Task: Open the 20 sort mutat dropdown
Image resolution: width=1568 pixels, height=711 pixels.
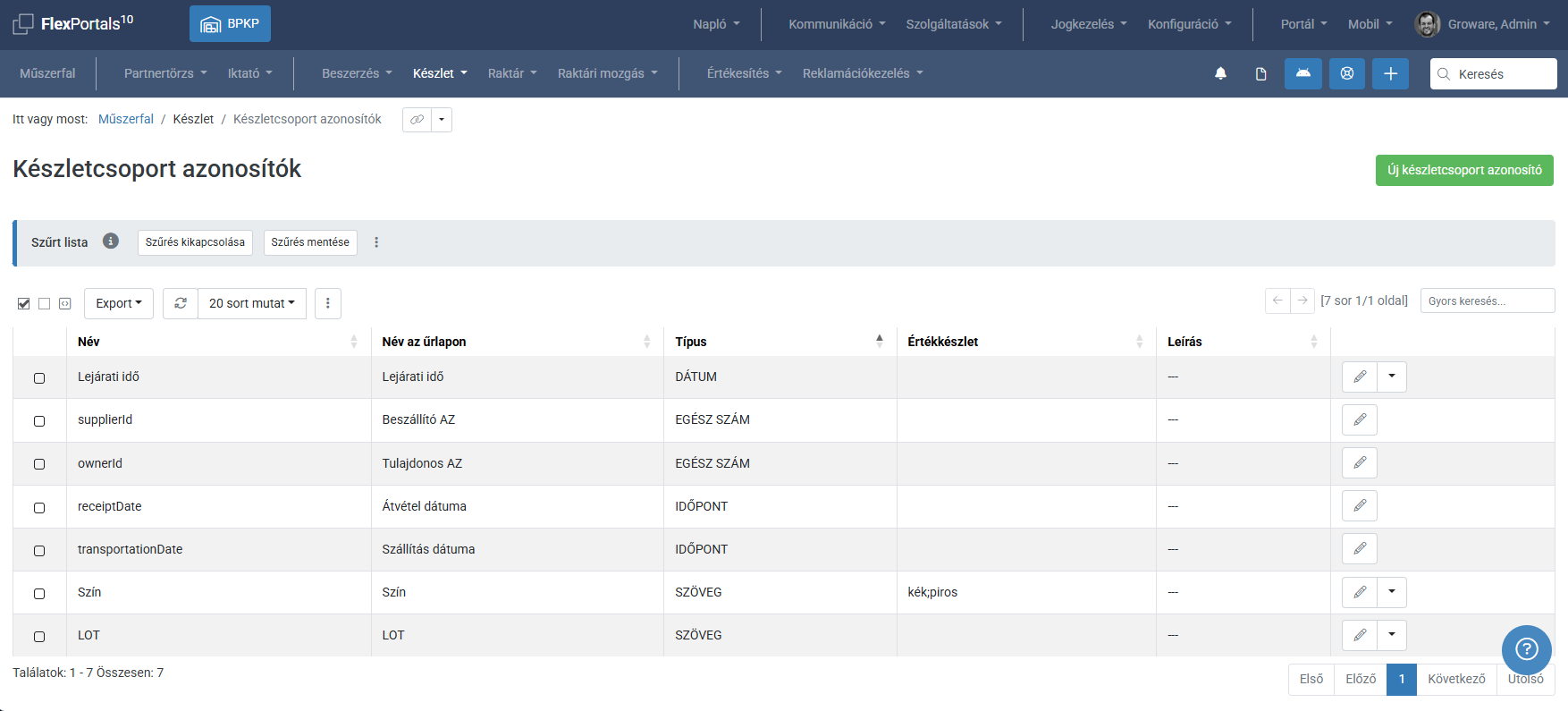Action: coord(252,303)
